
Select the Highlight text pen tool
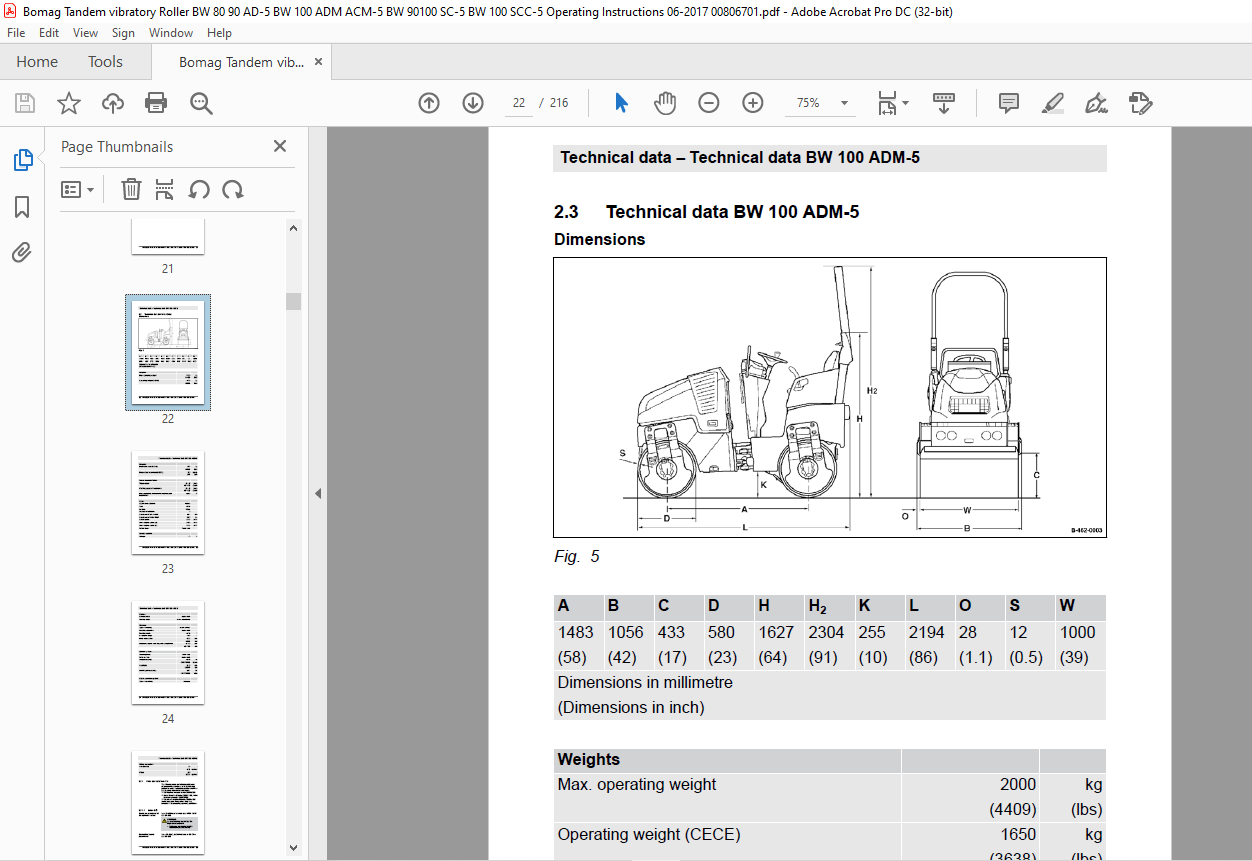click(1052, 103)
